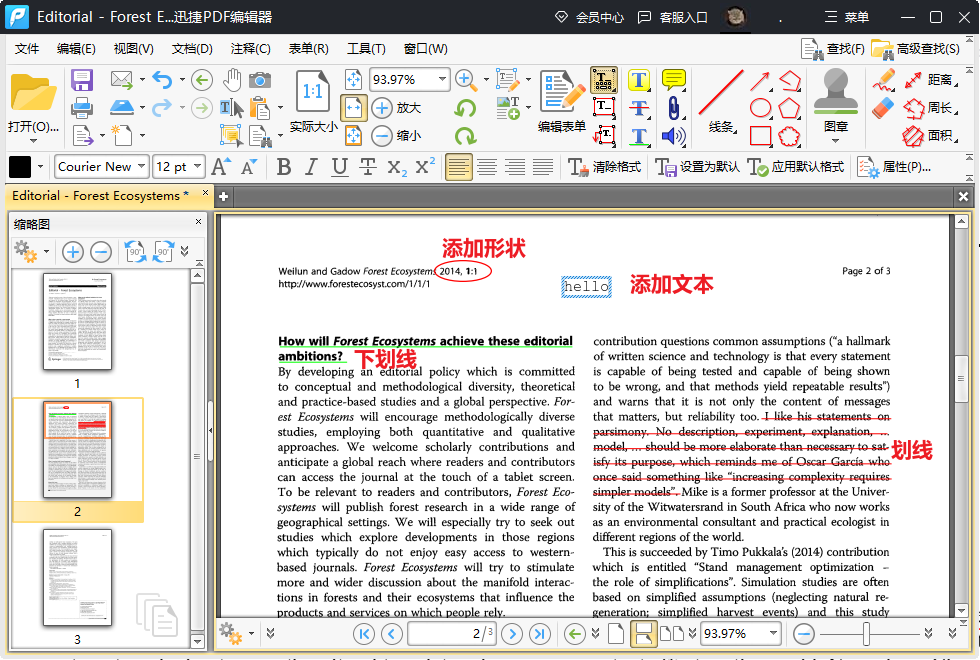The height and width of the screenshot is (660, 980).
Task: Open the 表单(R) Form menu
Action: click(x=308, y=49)
